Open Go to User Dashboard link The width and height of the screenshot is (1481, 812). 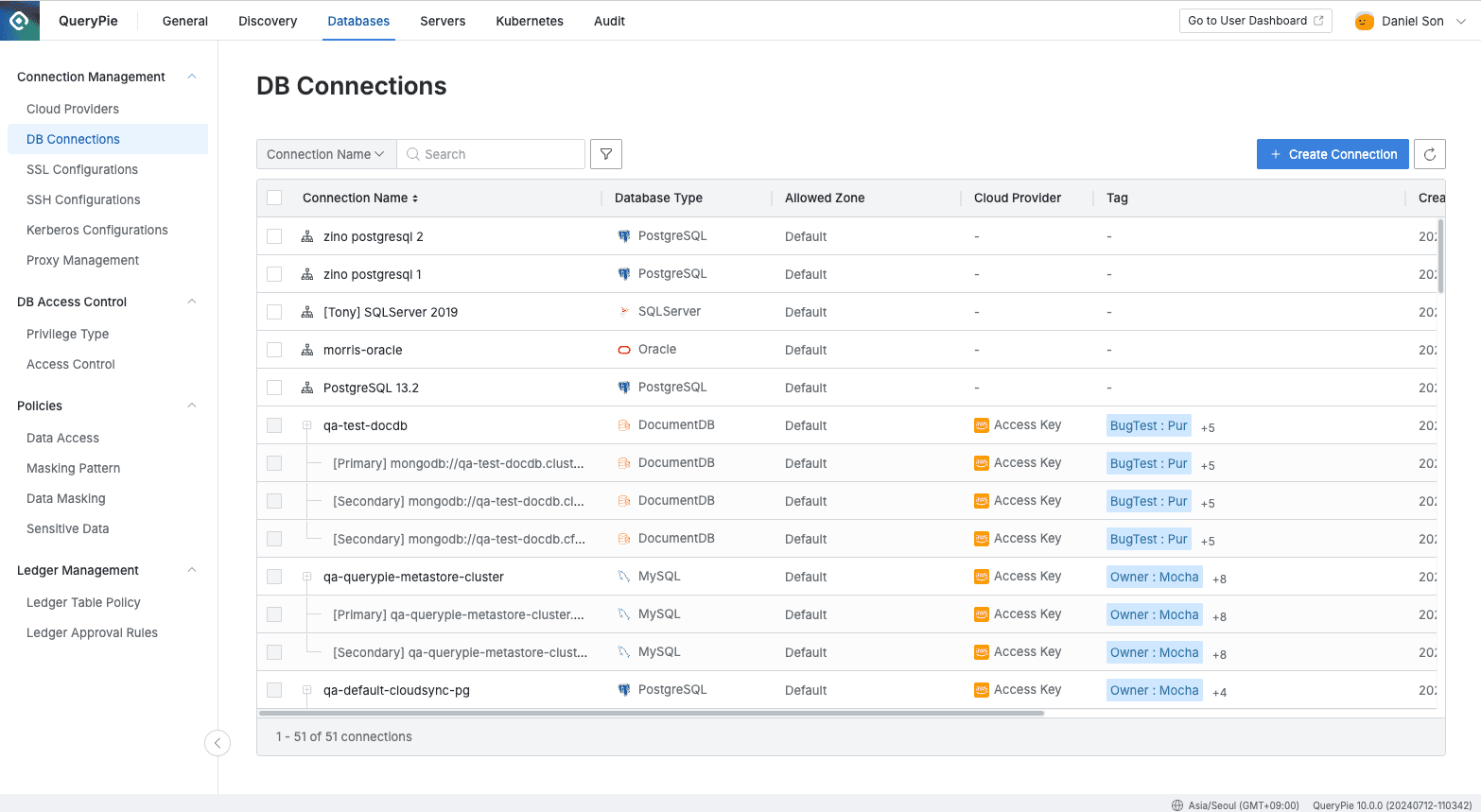pos(1255,20)
